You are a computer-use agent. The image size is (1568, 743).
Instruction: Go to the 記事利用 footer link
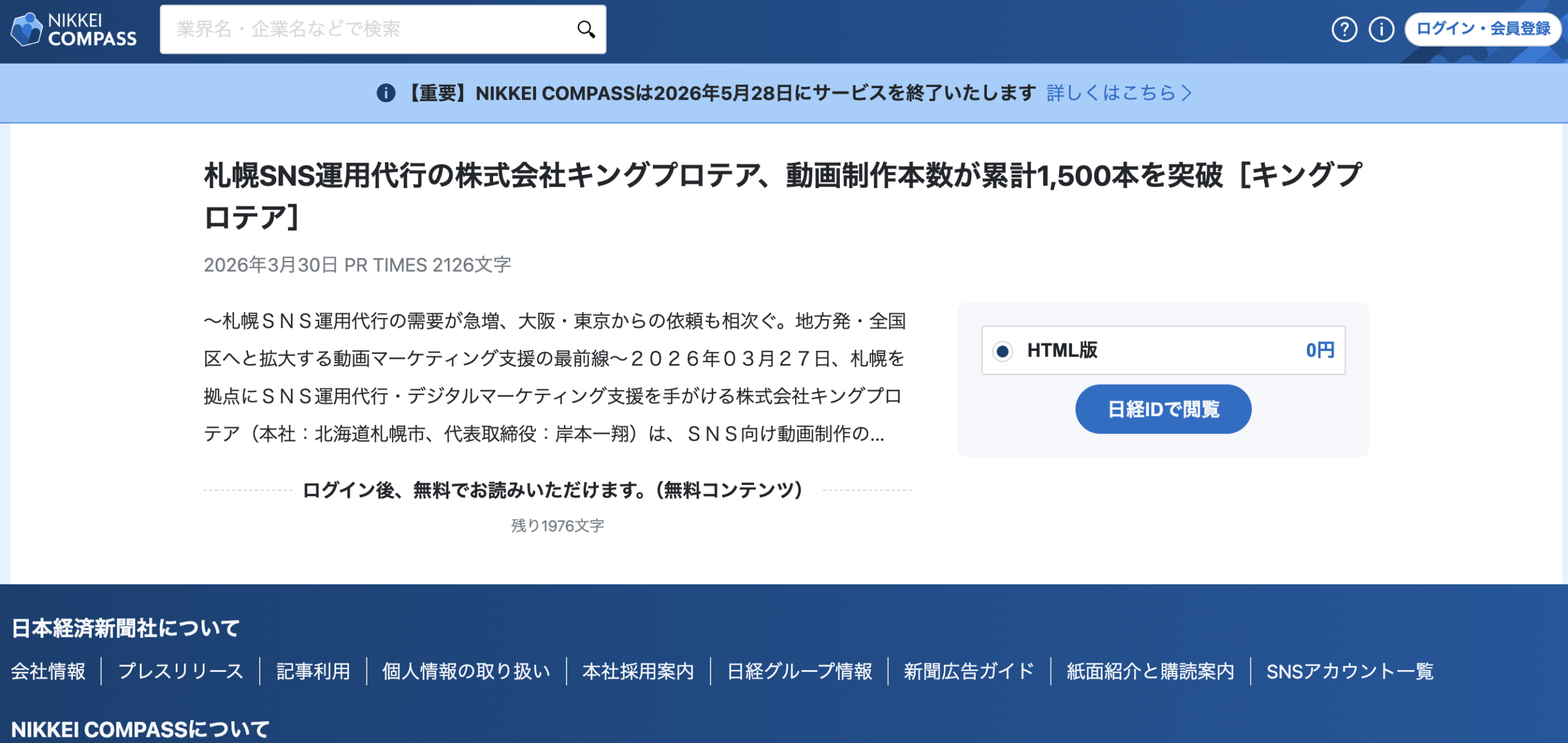click(313, 671)
